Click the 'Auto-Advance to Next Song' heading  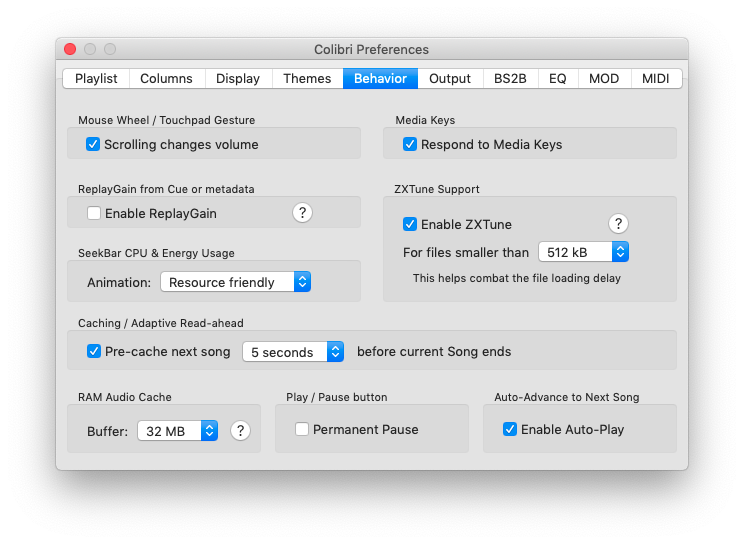pos(567,397)
